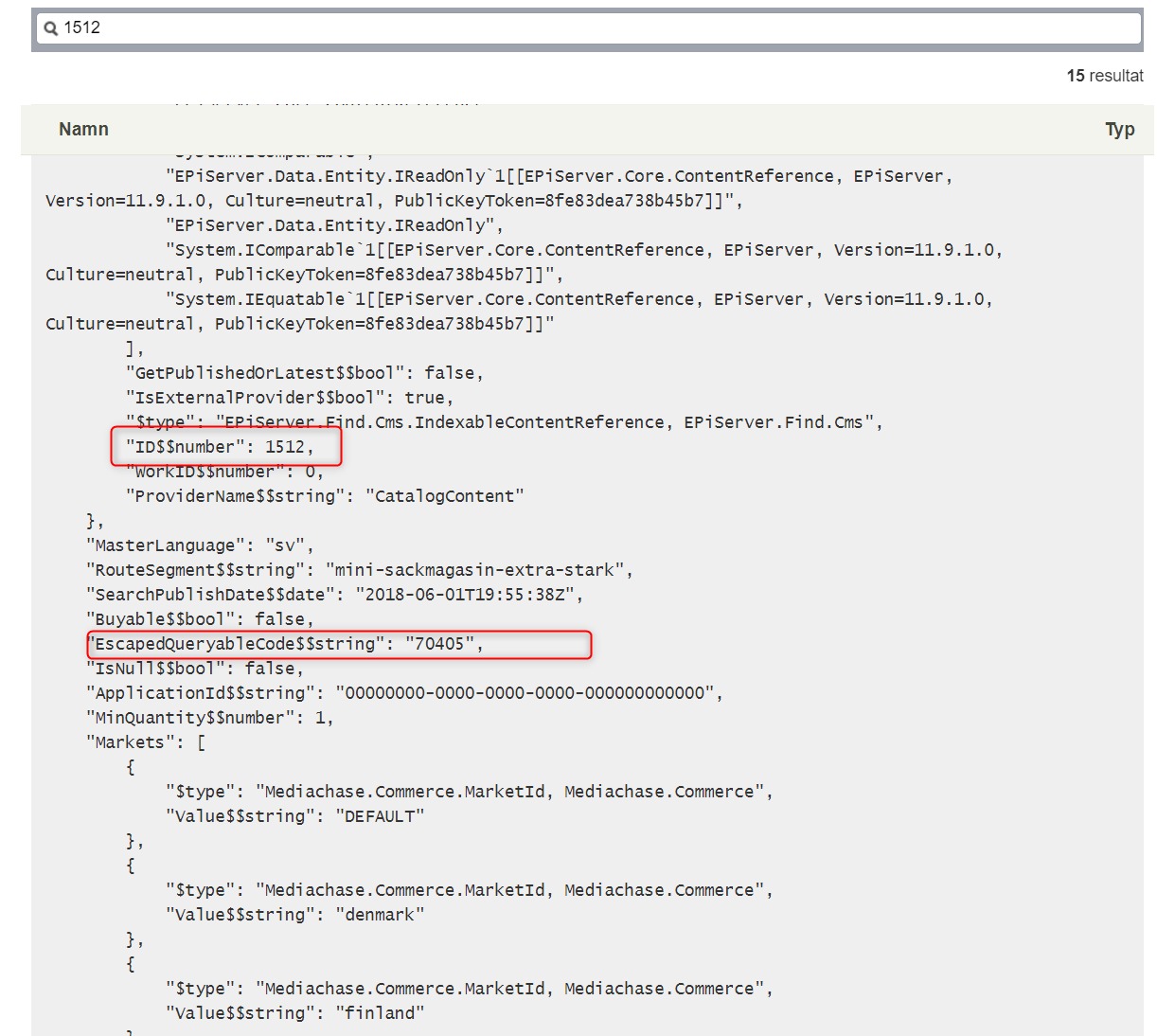Click the "denmark" market value

380,915
